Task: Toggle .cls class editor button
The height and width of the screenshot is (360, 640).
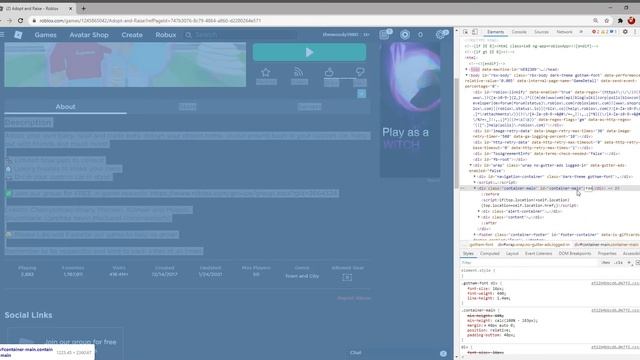Action: (x=618, y=263)
